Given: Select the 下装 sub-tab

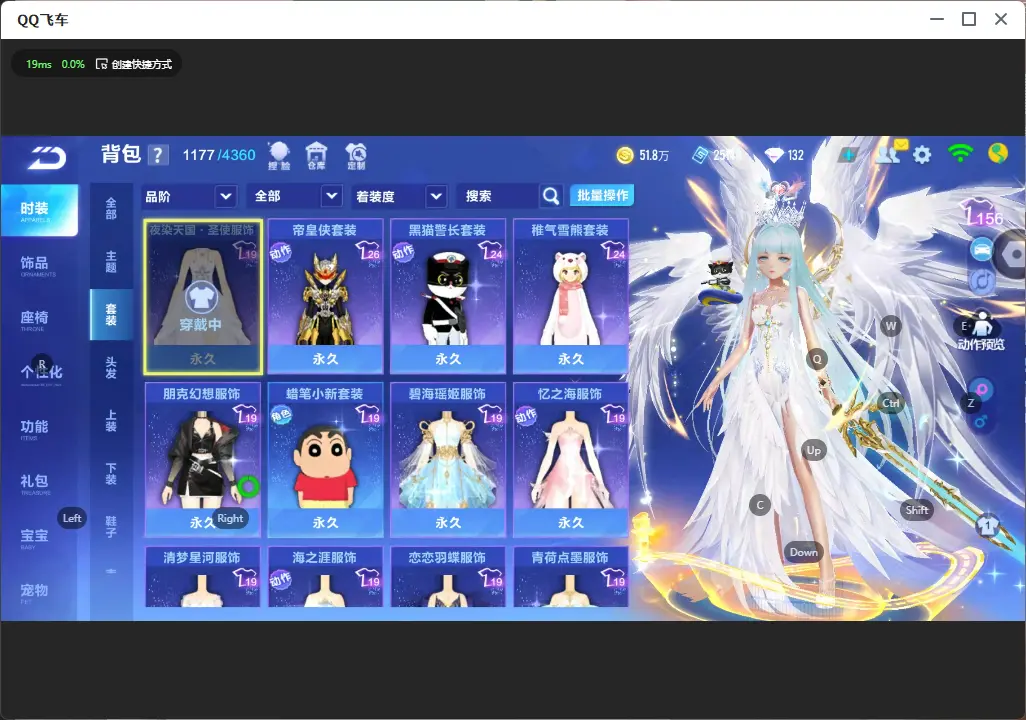Looking at the screenshot, I should (111, 474).
